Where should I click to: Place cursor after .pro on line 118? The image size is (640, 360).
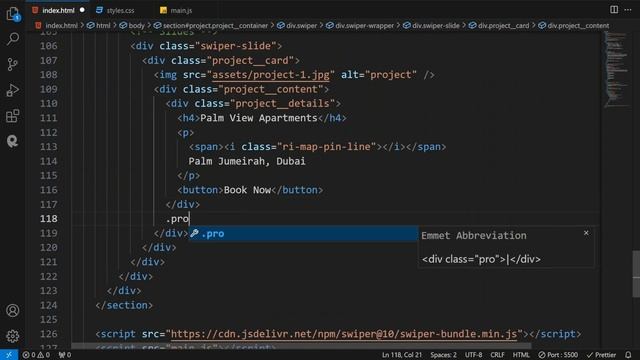point(189,219)
